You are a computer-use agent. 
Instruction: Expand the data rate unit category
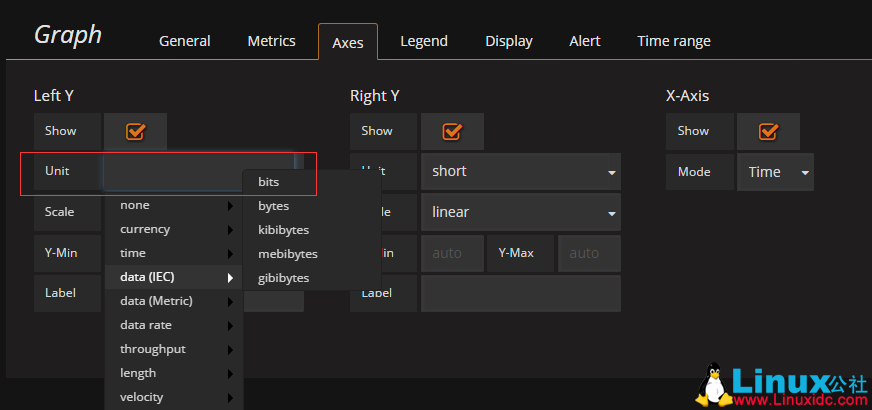[146, 325]
